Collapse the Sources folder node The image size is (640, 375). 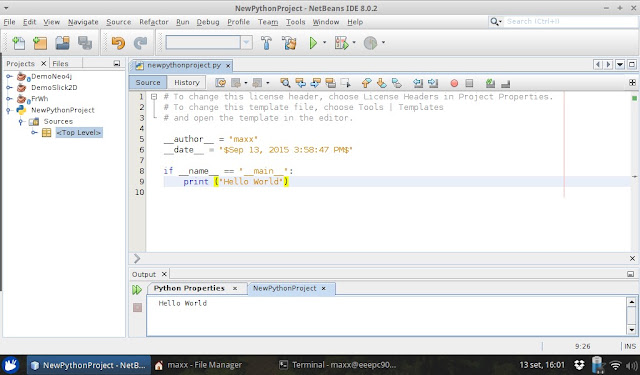pyautogui.click(x=21, y=122)
